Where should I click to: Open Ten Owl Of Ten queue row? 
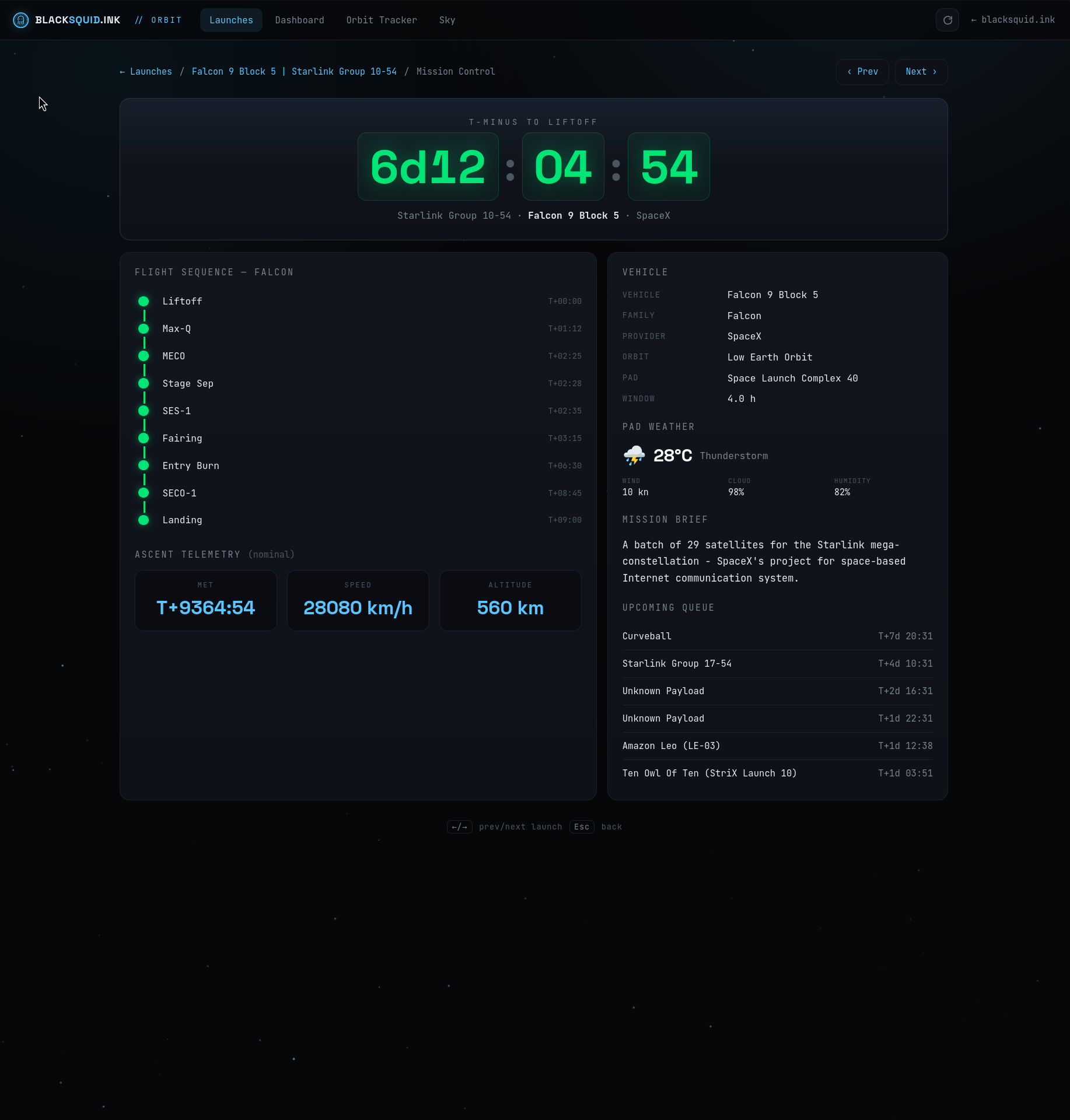point(778,773)
